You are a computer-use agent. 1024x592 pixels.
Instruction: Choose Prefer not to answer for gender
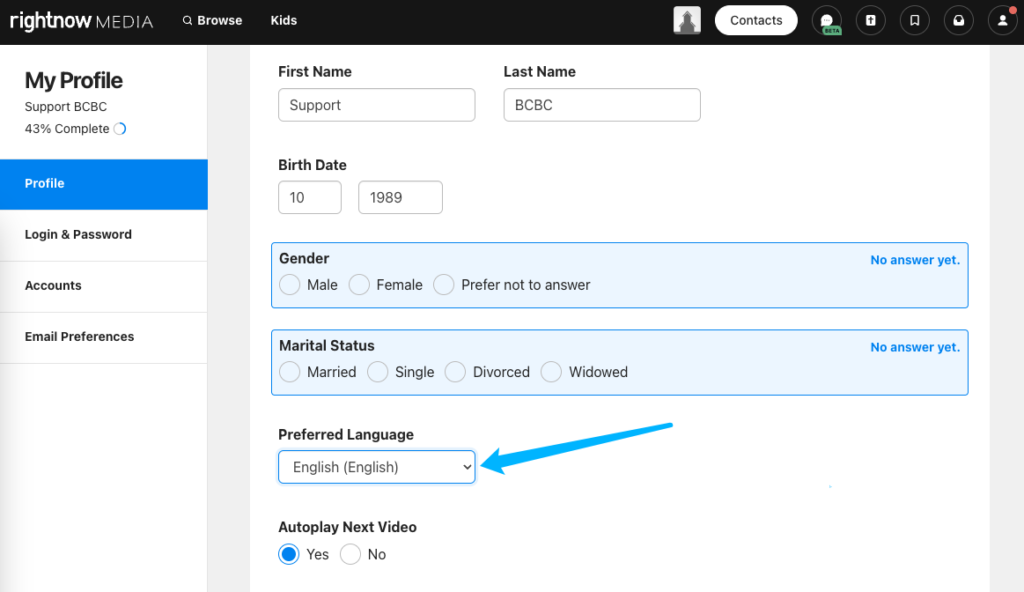tap(443, 285)
